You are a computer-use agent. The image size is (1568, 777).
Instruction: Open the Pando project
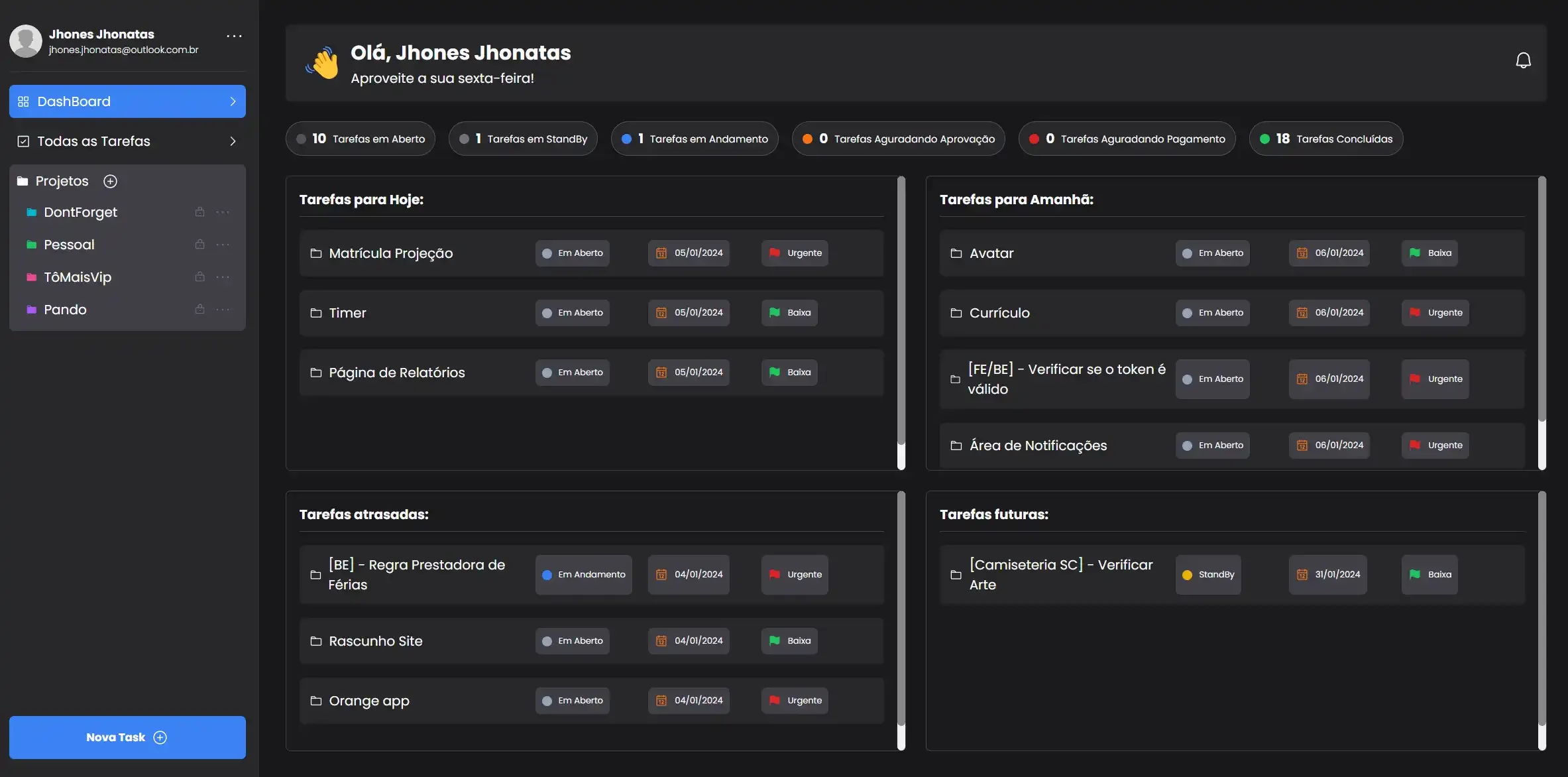[65, 310]
